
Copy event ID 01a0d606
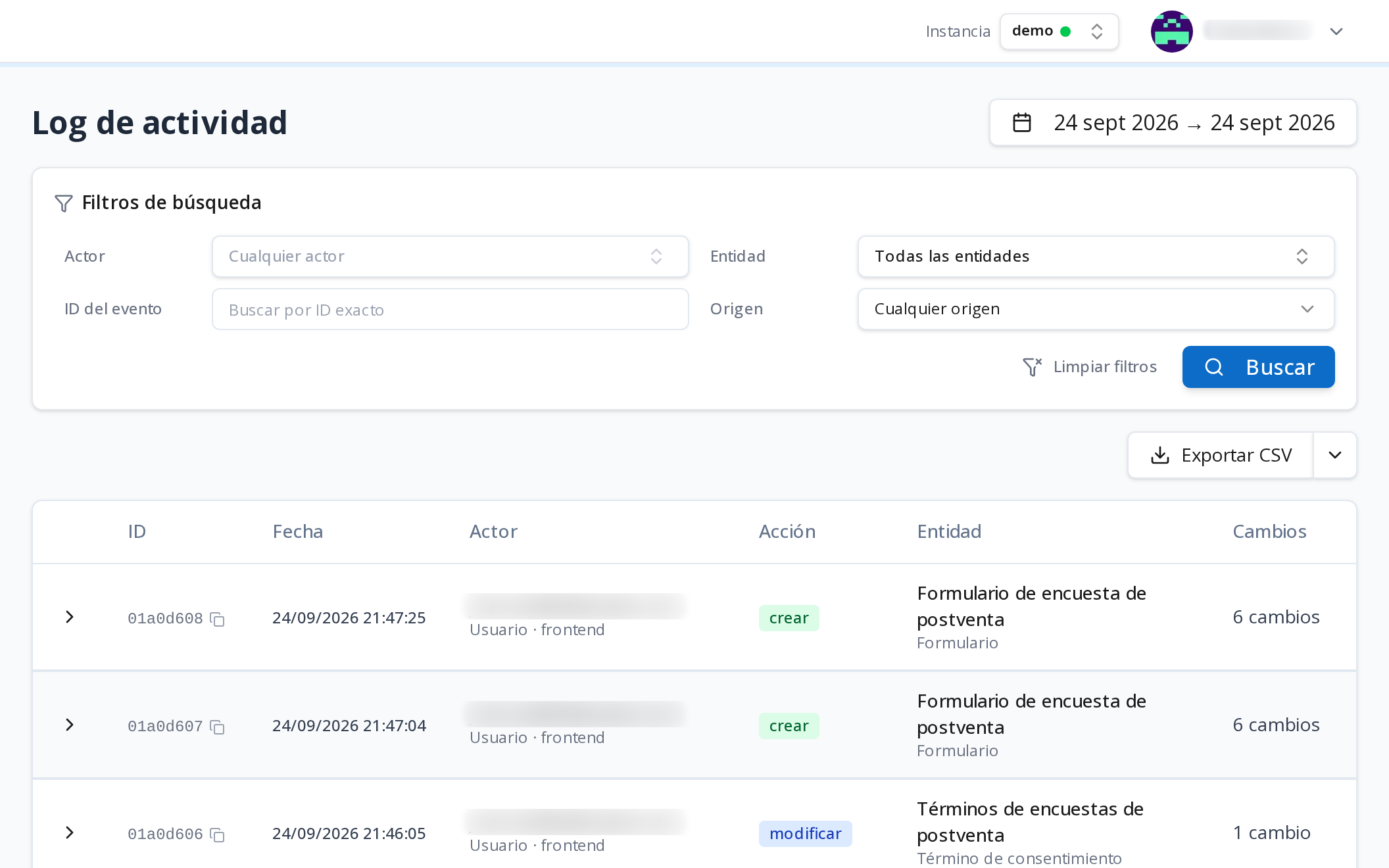click(x=217, y=834)
